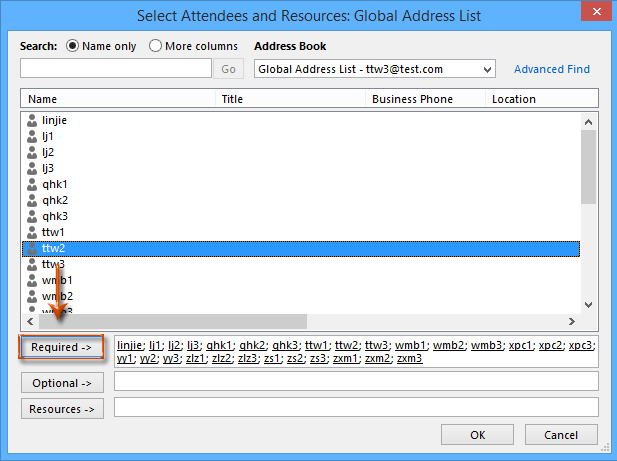Screen dimensions: 617x461
Task: Close the Select Attendees dialog window
Action: [x=597, y=11]
